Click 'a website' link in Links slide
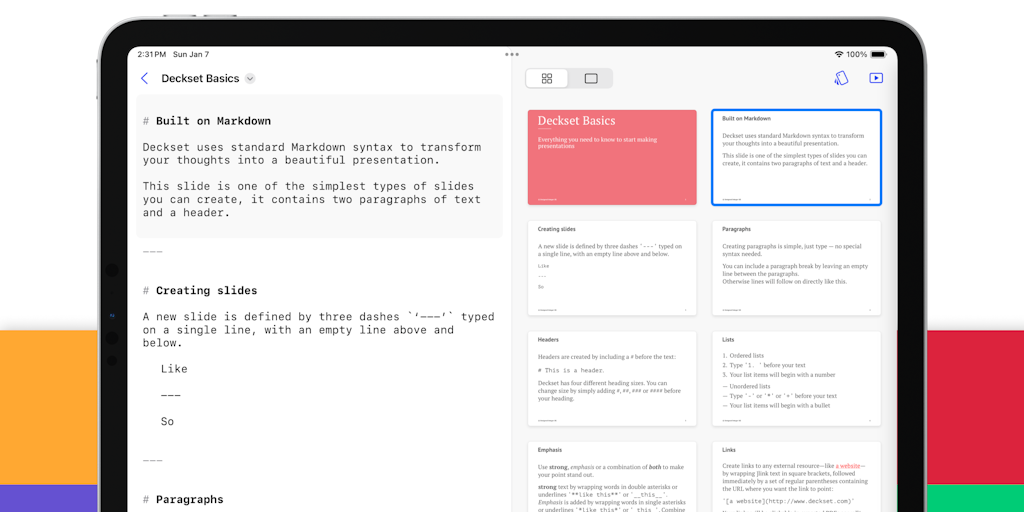 tap(848, 466)
